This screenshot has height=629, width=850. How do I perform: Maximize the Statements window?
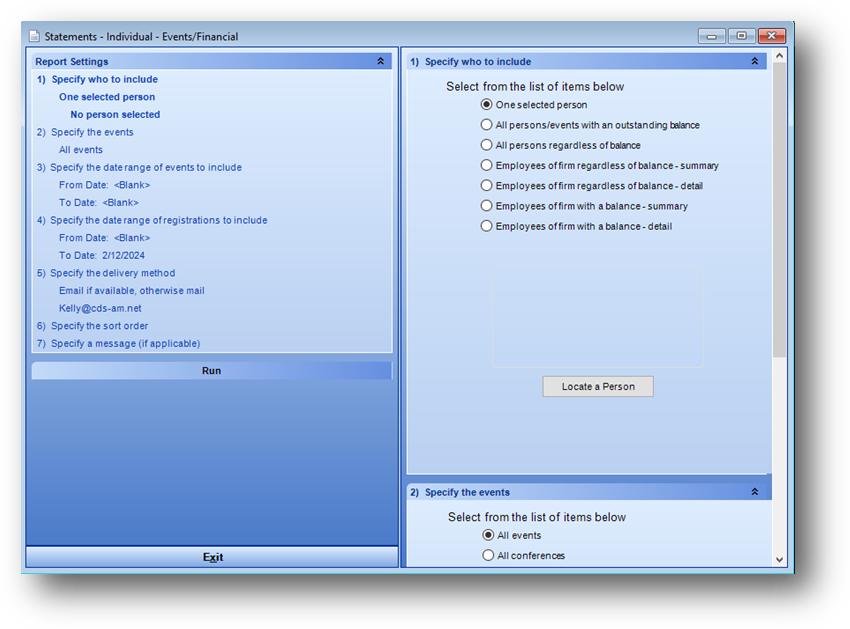[x=742, y=36]
